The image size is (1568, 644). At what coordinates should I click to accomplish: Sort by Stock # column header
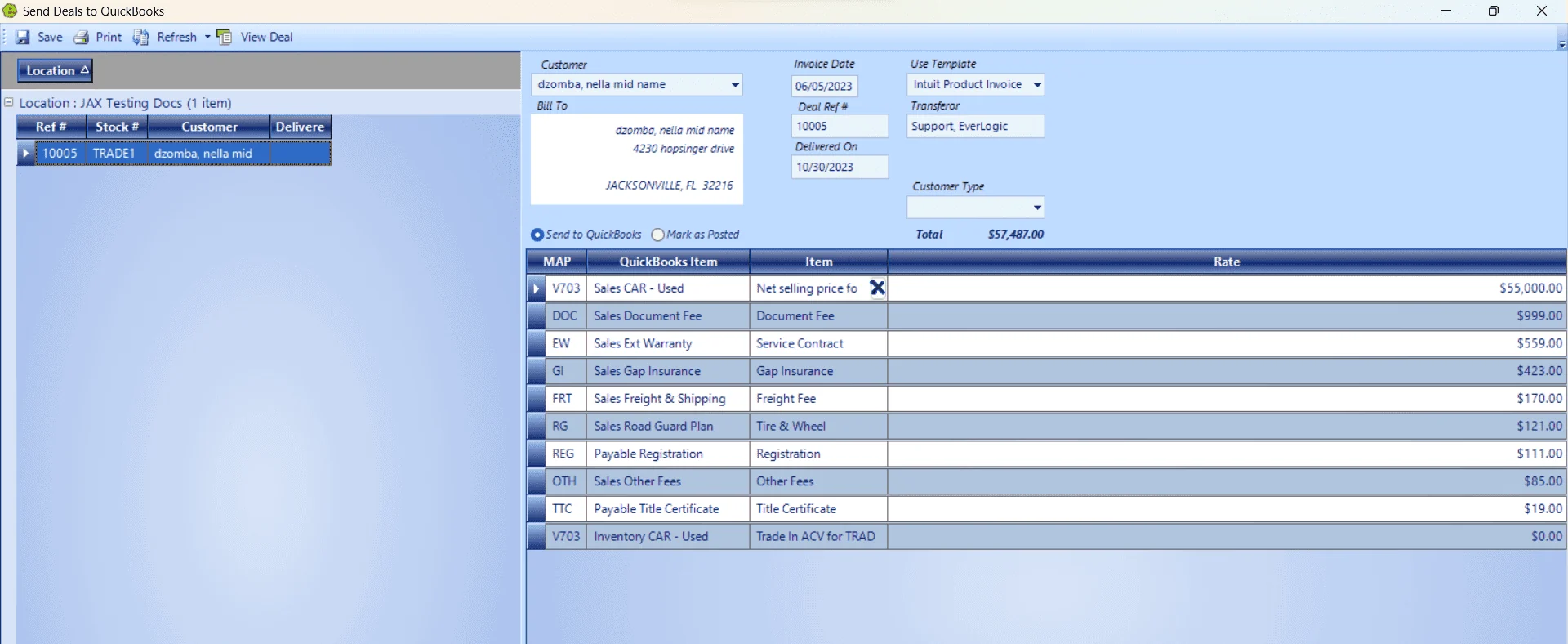[117, 127]
